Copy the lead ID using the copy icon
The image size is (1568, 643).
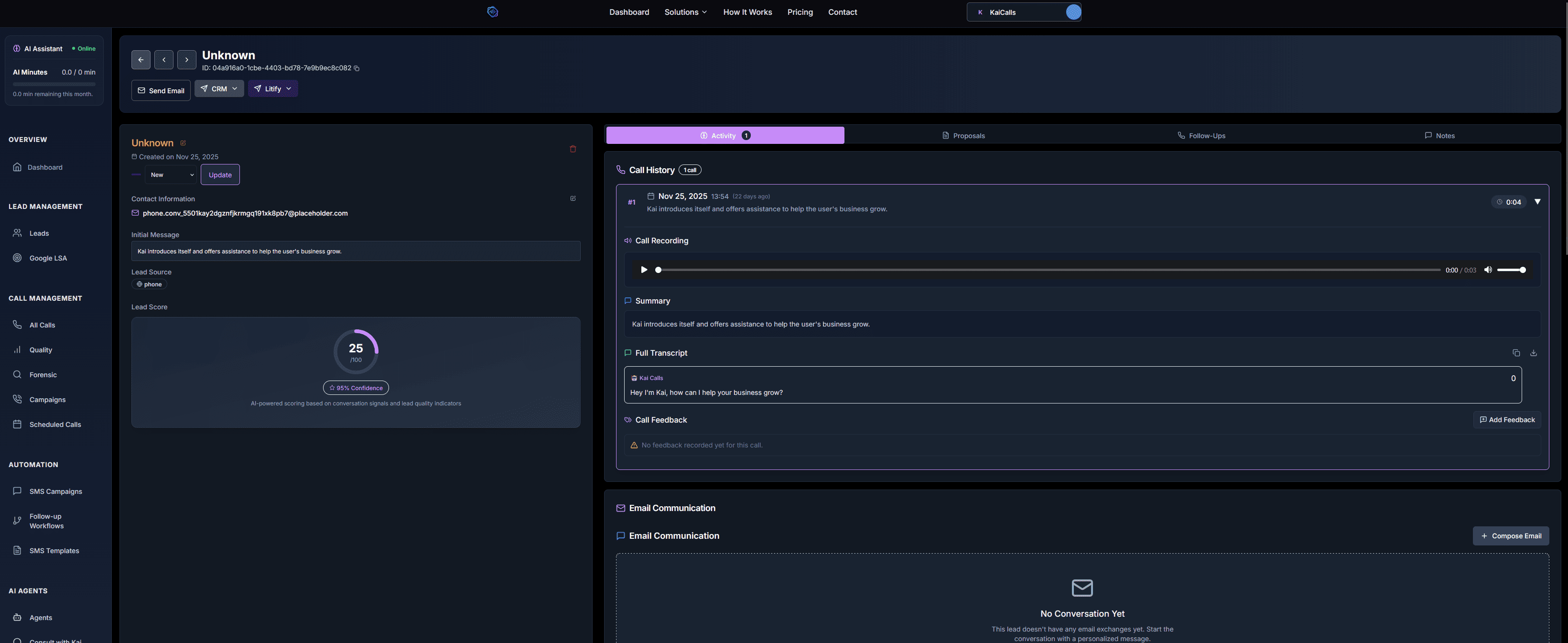[x=357, y=68]
